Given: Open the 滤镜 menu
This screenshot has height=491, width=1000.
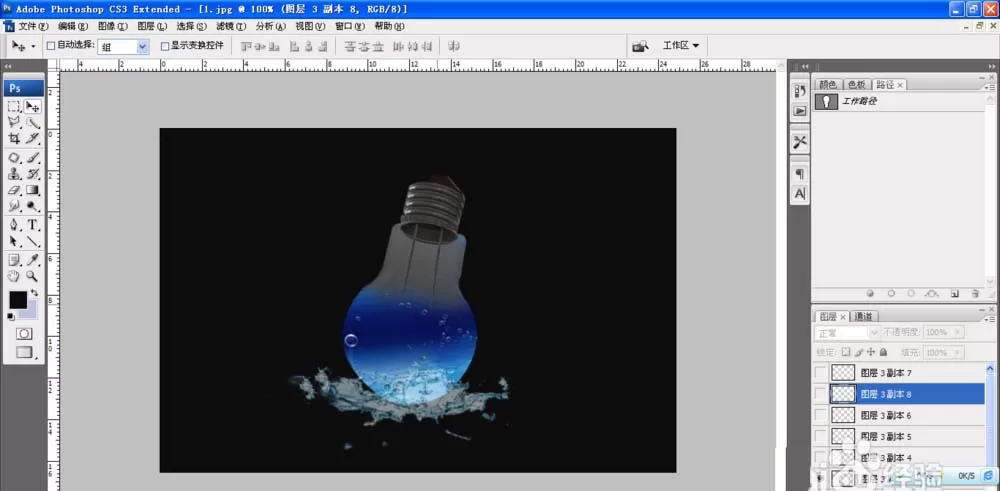Looking at the screenshot, I should coord(231,26).
